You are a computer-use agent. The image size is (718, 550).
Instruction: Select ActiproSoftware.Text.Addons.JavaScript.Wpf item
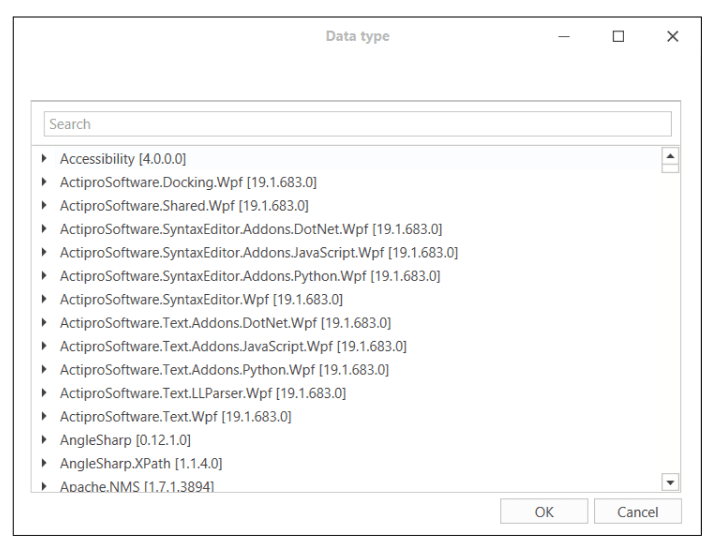(233, 346)
